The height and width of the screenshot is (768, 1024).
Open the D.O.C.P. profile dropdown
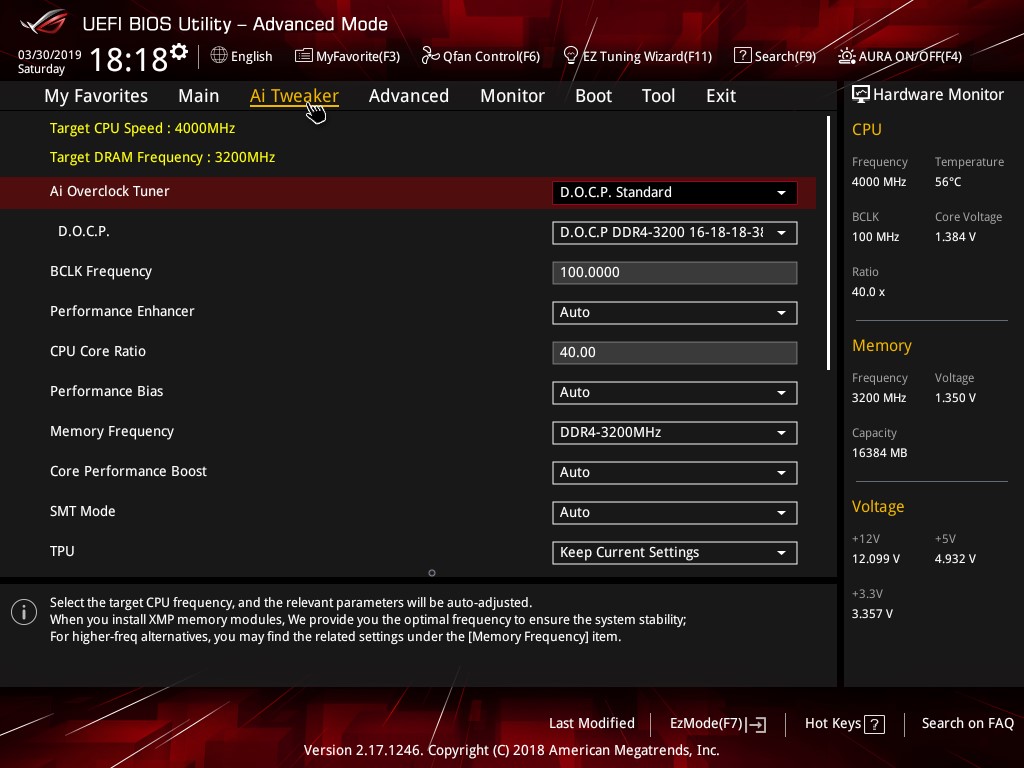(674, 232)
